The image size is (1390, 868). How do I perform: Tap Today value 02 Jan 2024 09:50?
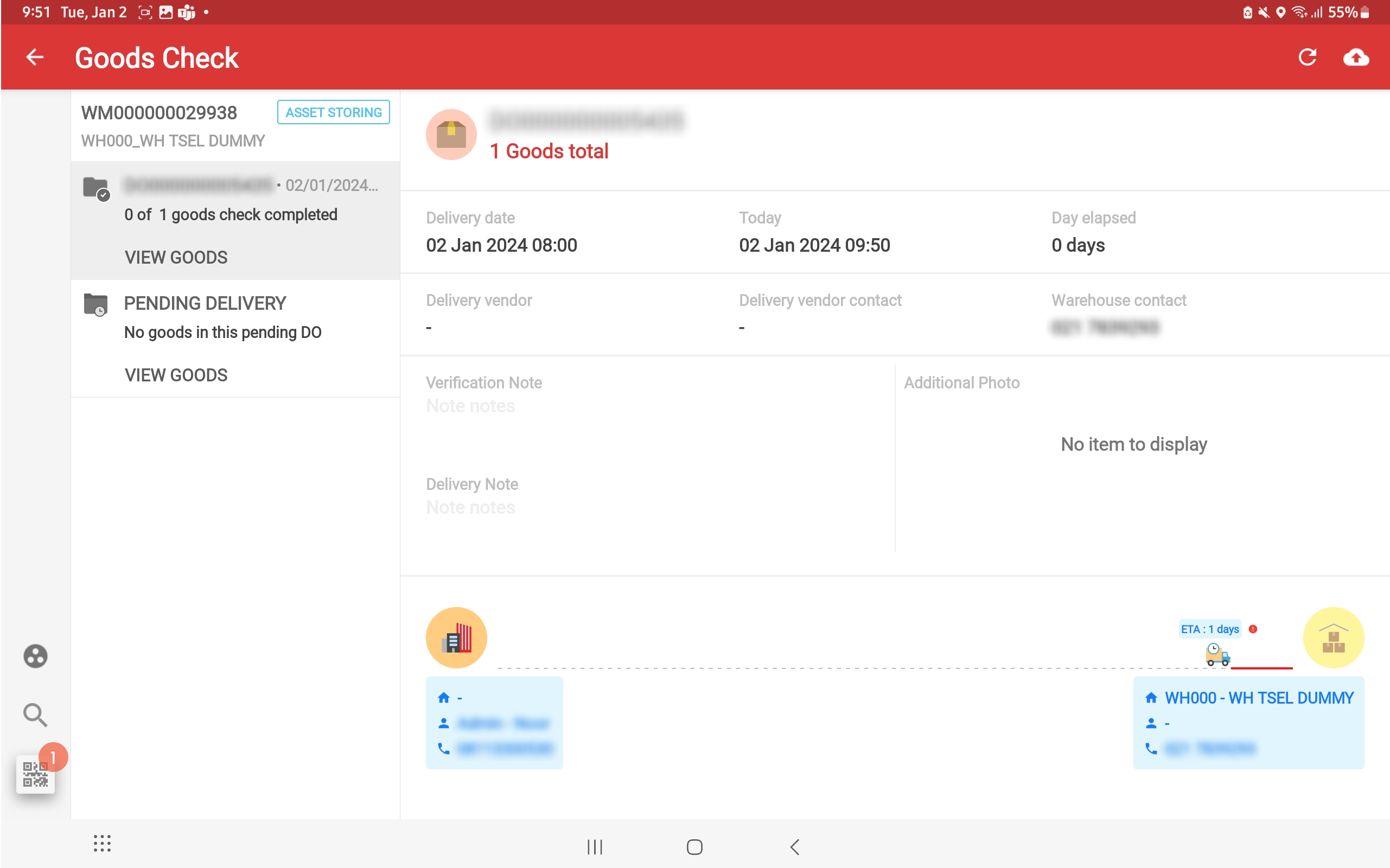[x=814, y=245]
